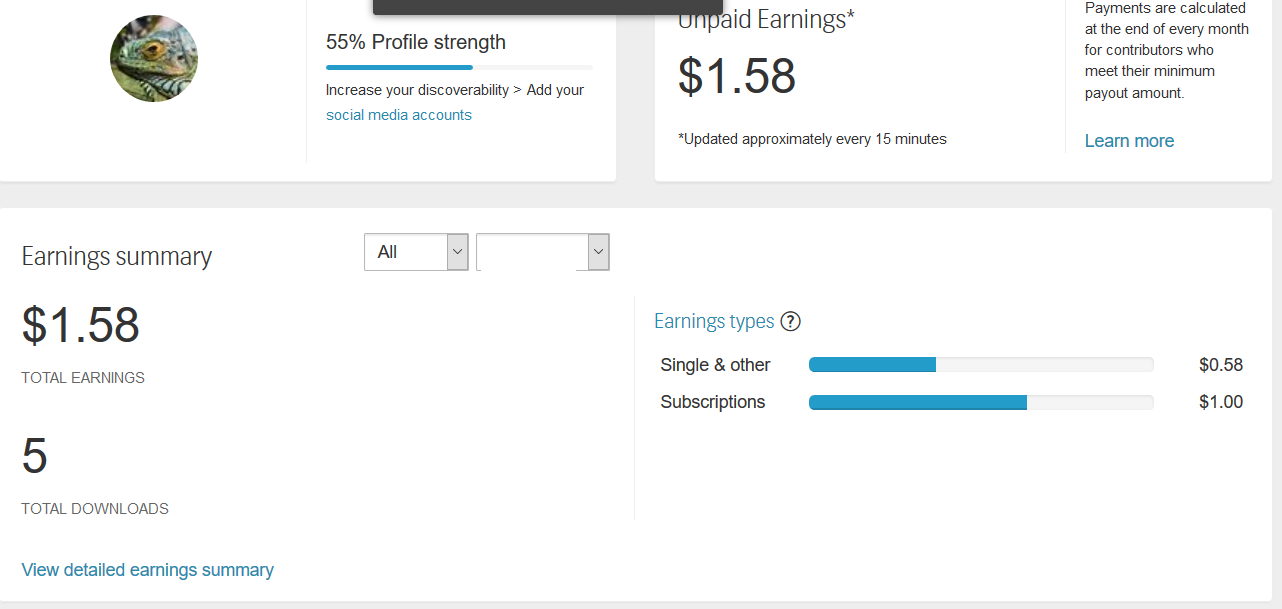1282x609 pixels.
Task: Click the 55% Profile strength text
Action: 416,42
